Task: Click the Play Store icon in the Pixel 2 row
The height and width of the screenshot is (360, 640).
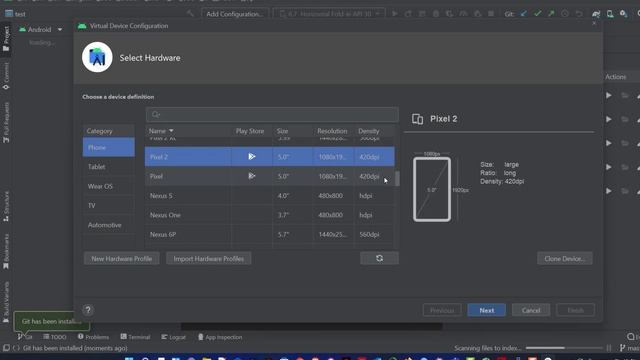Action: 252,156
